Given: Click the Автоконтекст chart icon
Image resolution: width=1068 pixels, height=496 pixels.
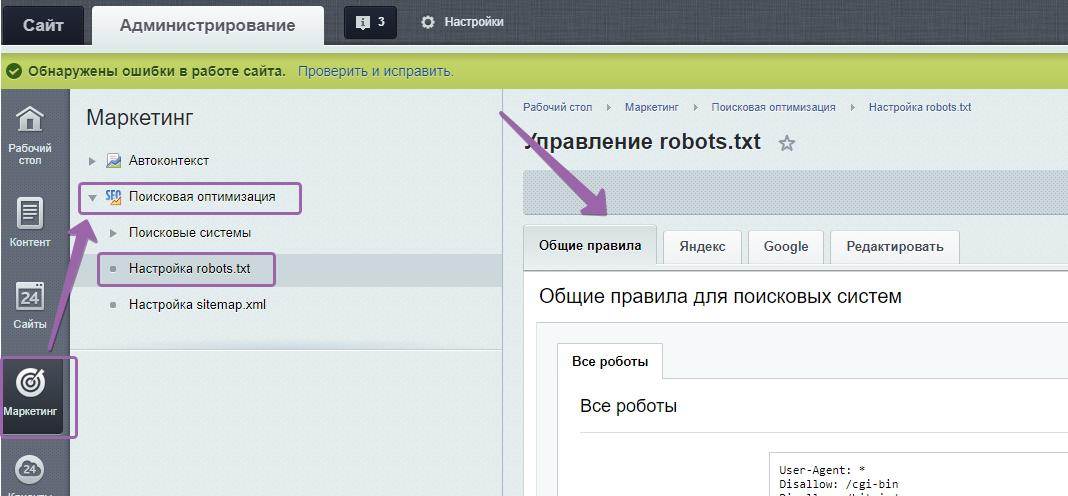Looking at the screenshot, I should 113,161.
